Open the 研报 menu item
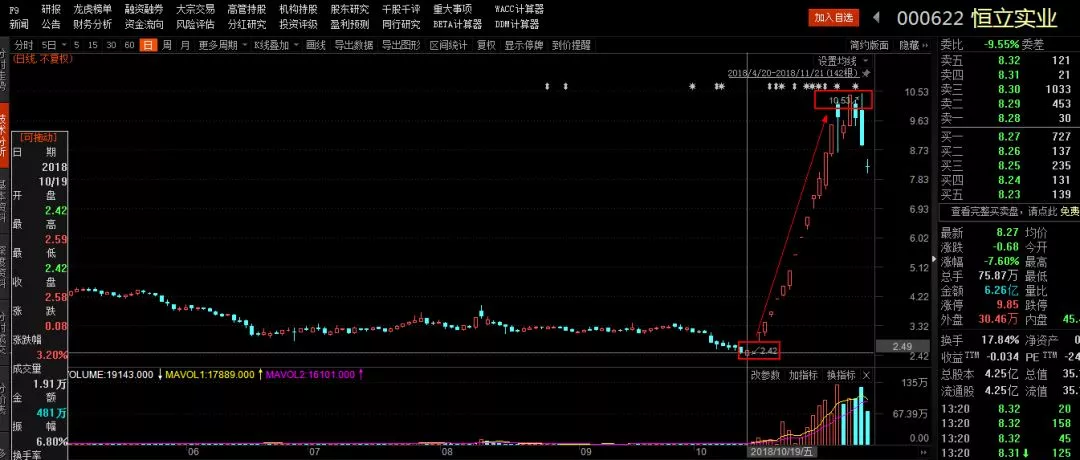Viewport: 1080px width, 460px height. click(x=50, y=10)
